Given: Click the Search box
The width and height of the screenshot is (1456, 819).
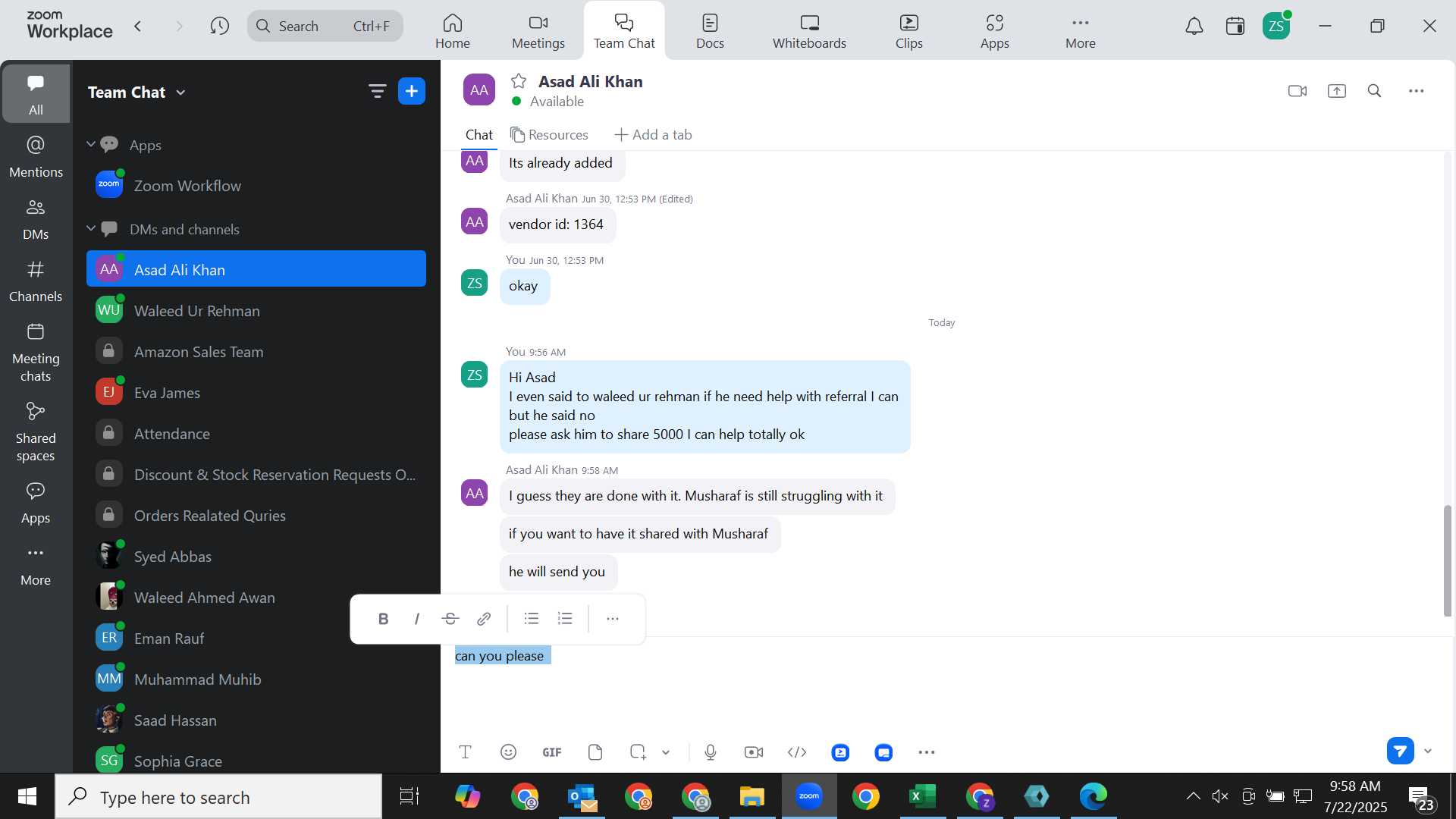Looking at the screenshot, I should 325,27.
